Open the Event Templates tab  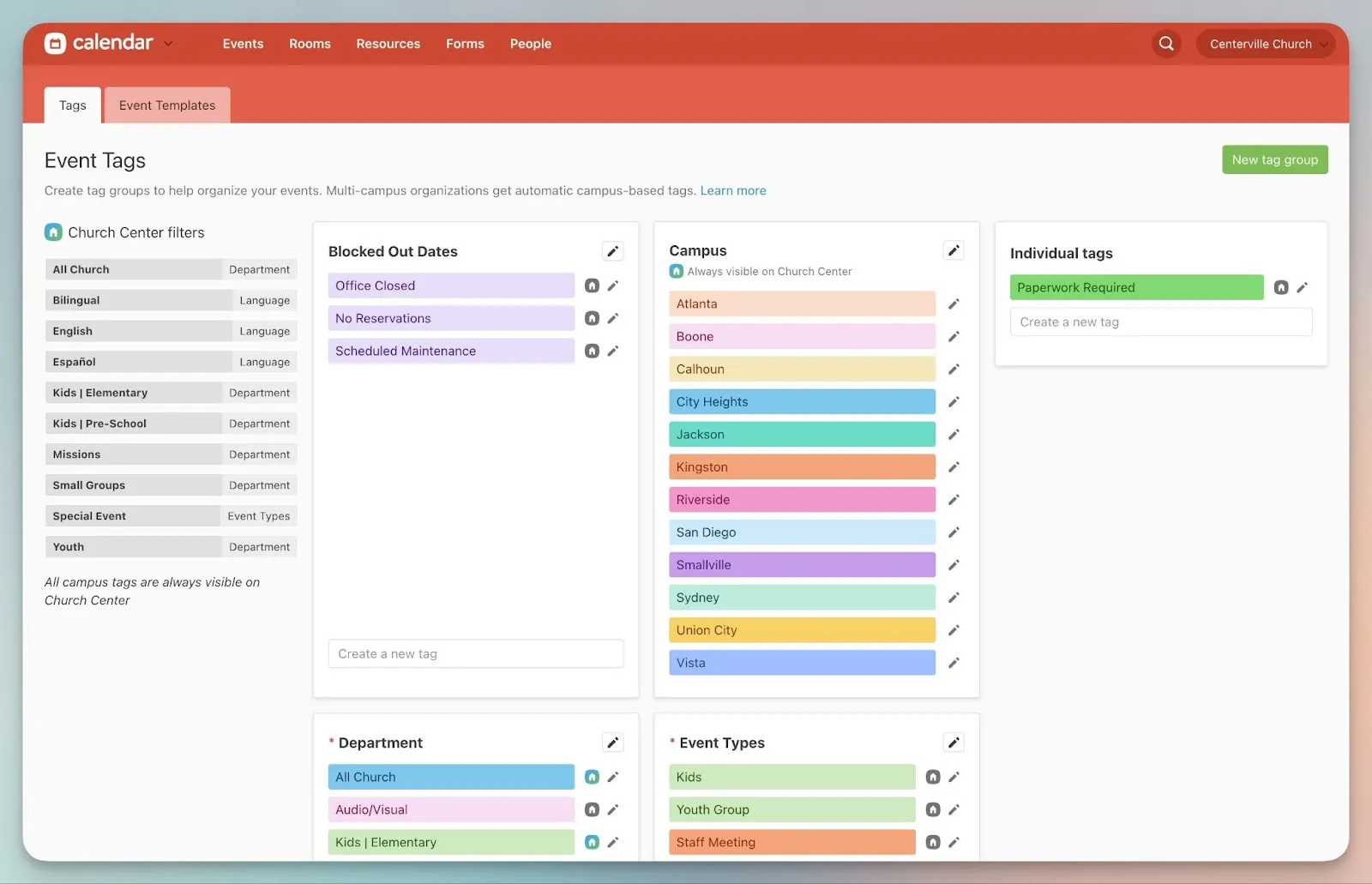(167, 105)
